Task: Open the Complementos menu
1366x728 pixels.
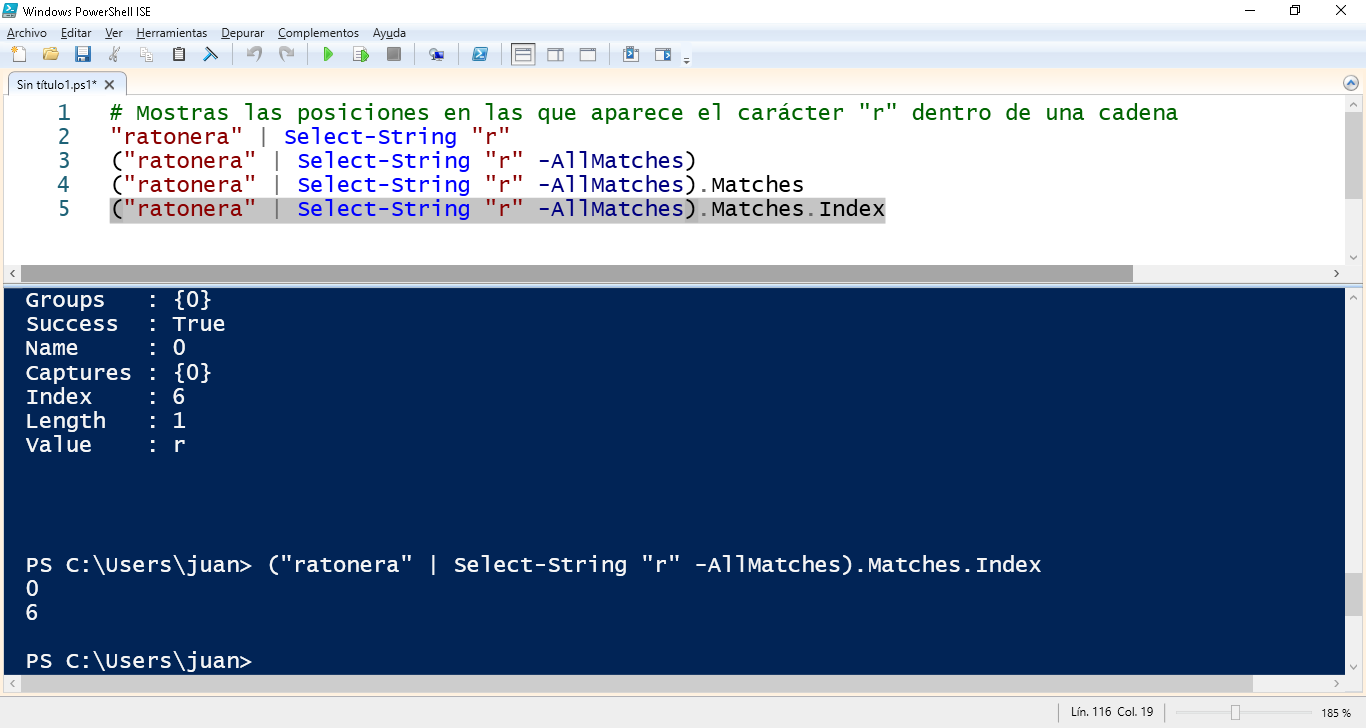Action: [x=318, y=33]
